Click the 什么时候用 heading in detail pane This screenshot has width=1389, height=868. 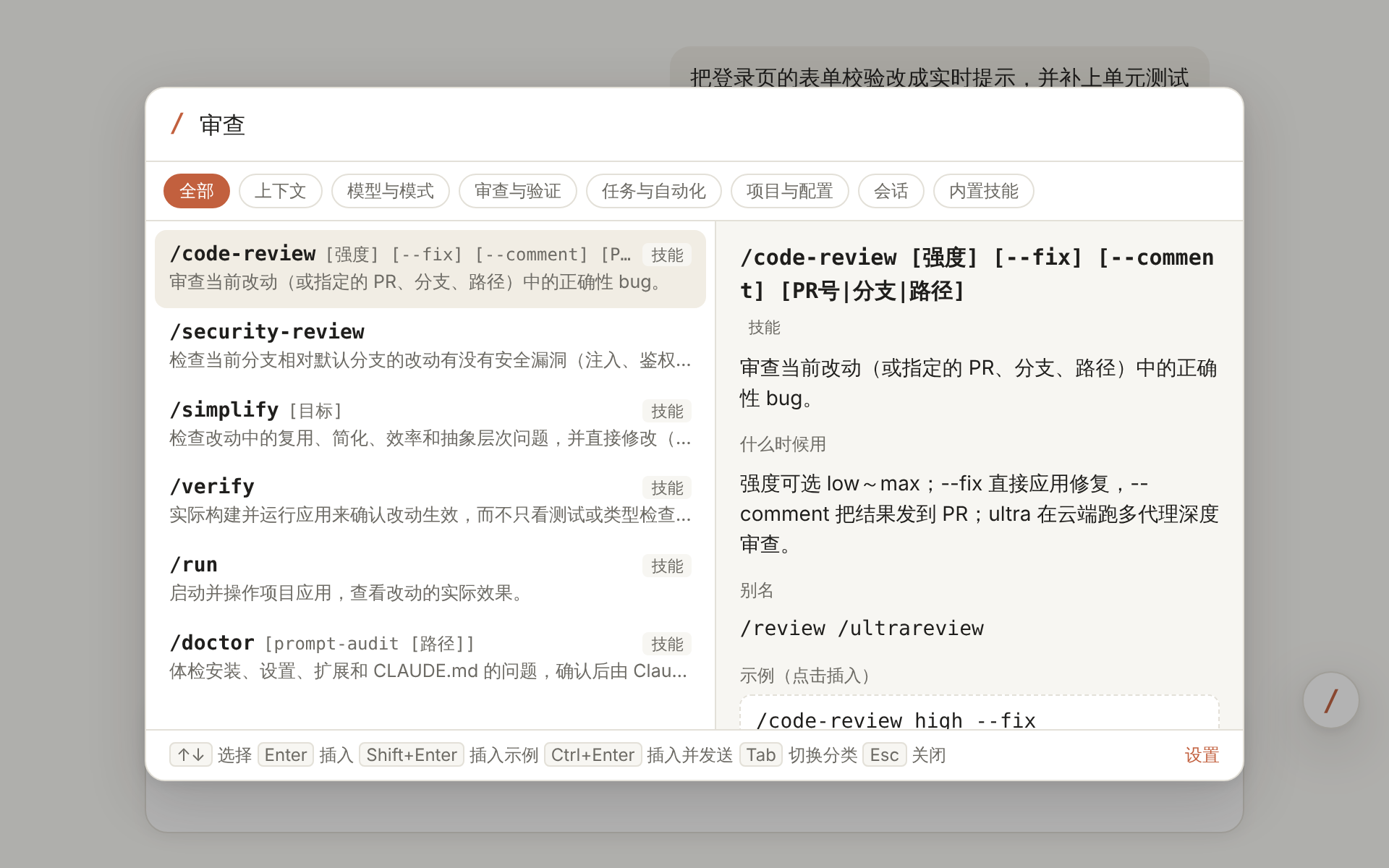[x=783, y=444]
